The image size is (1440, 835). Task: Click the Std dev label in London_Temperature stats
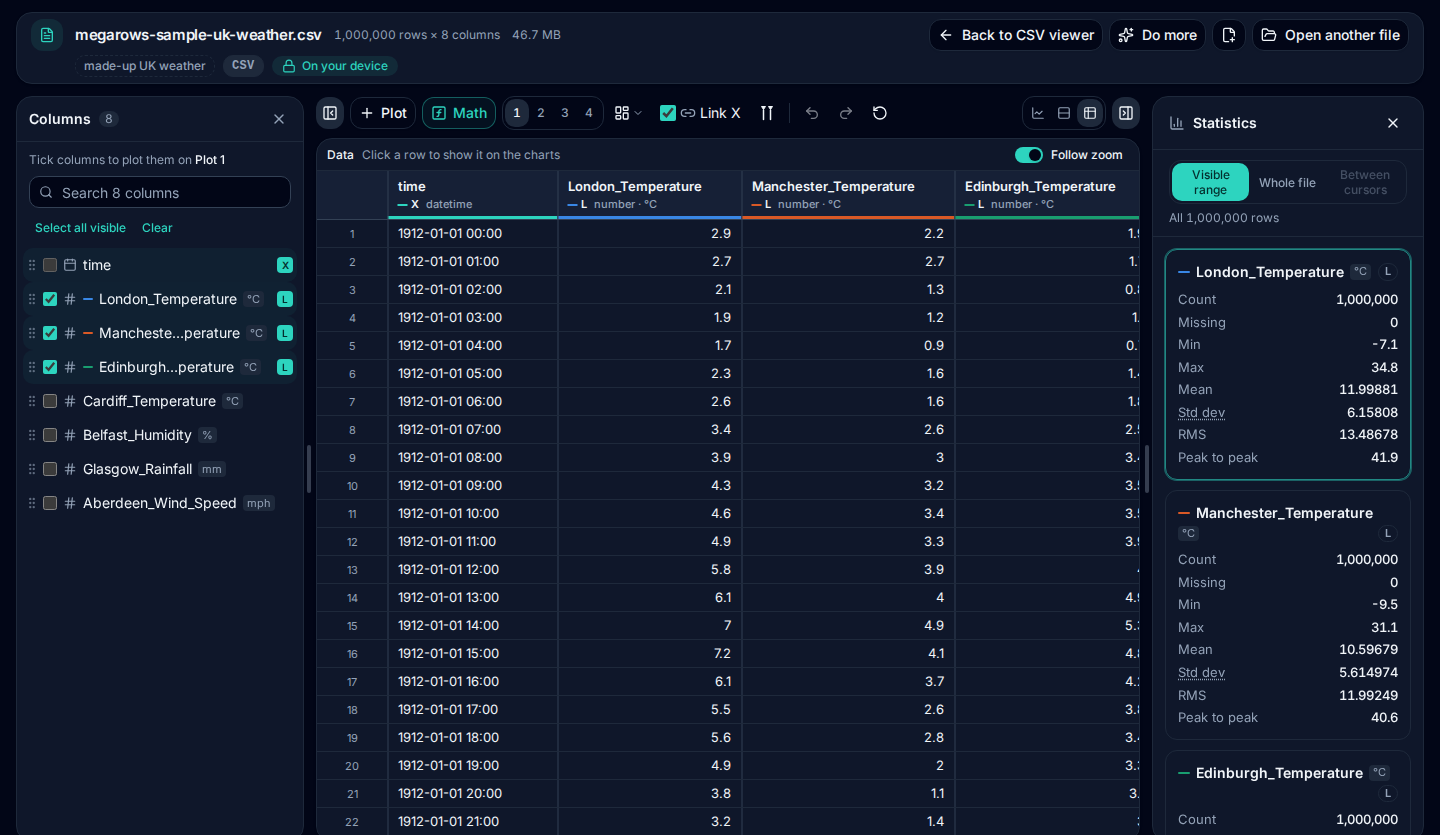(1201, 412)
